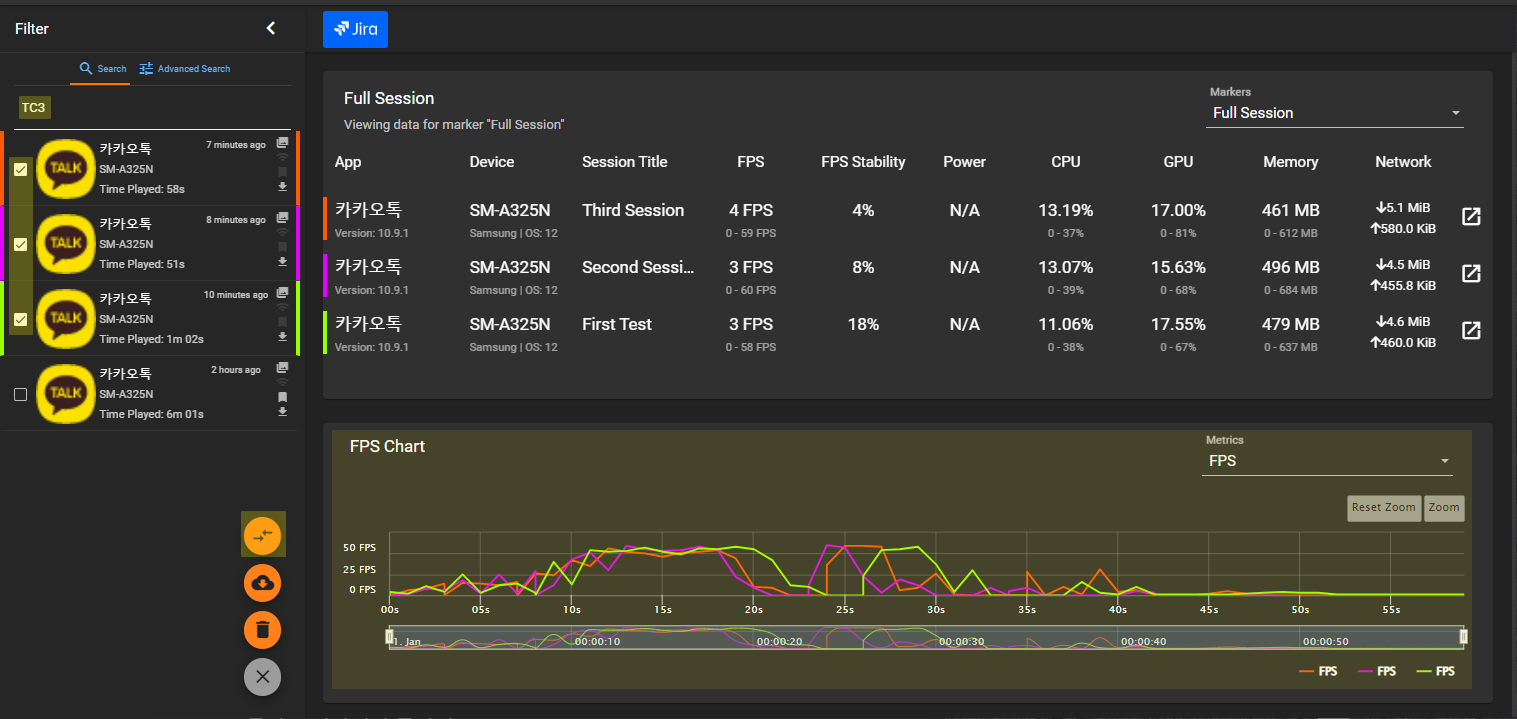Click wifi icon of 7 minutes ago session
Screen dimensions: 1517x719
(282, 157)
